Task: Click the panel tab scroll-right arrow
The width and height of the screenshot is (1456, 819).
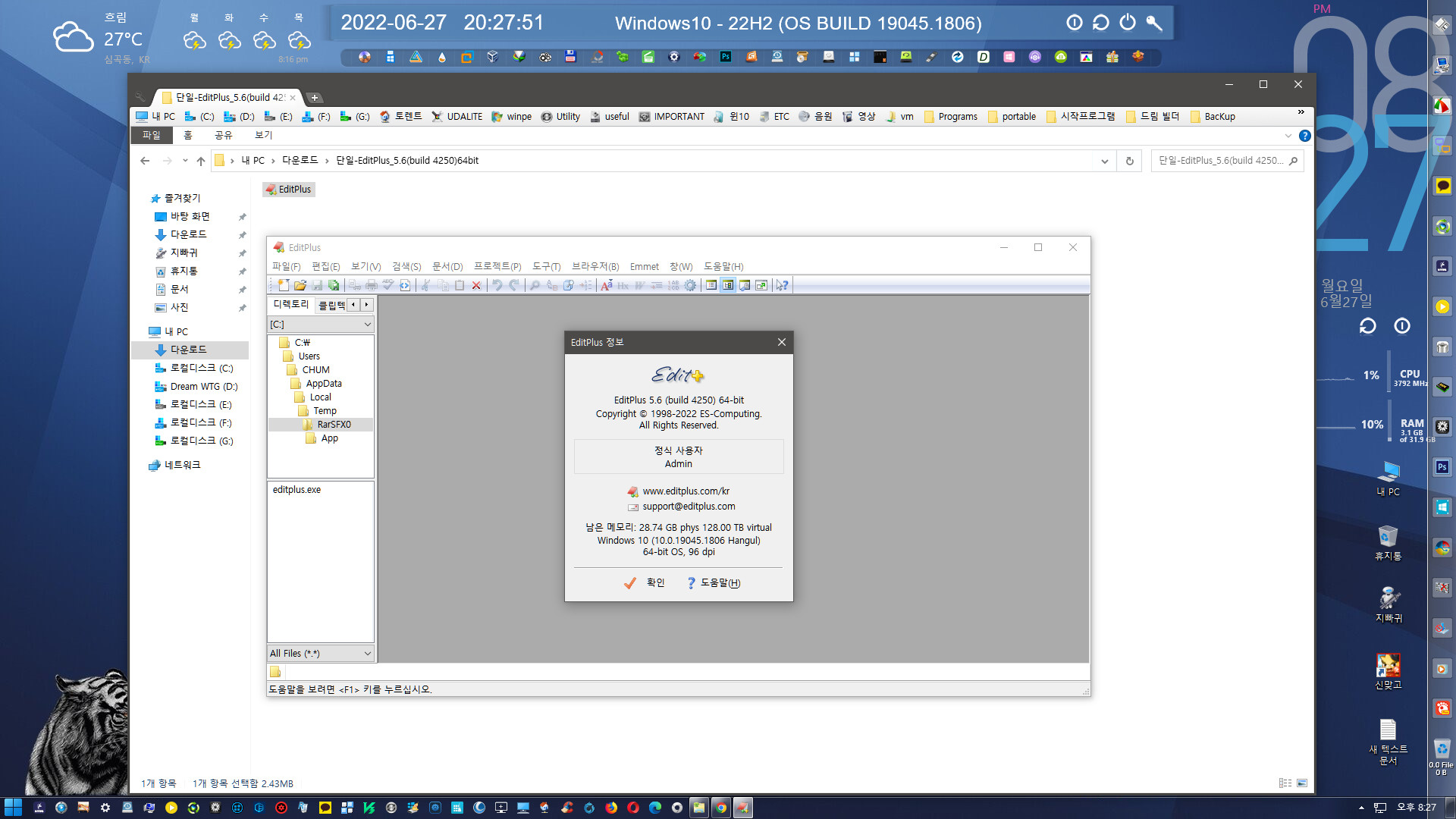Action: point(366,305)
